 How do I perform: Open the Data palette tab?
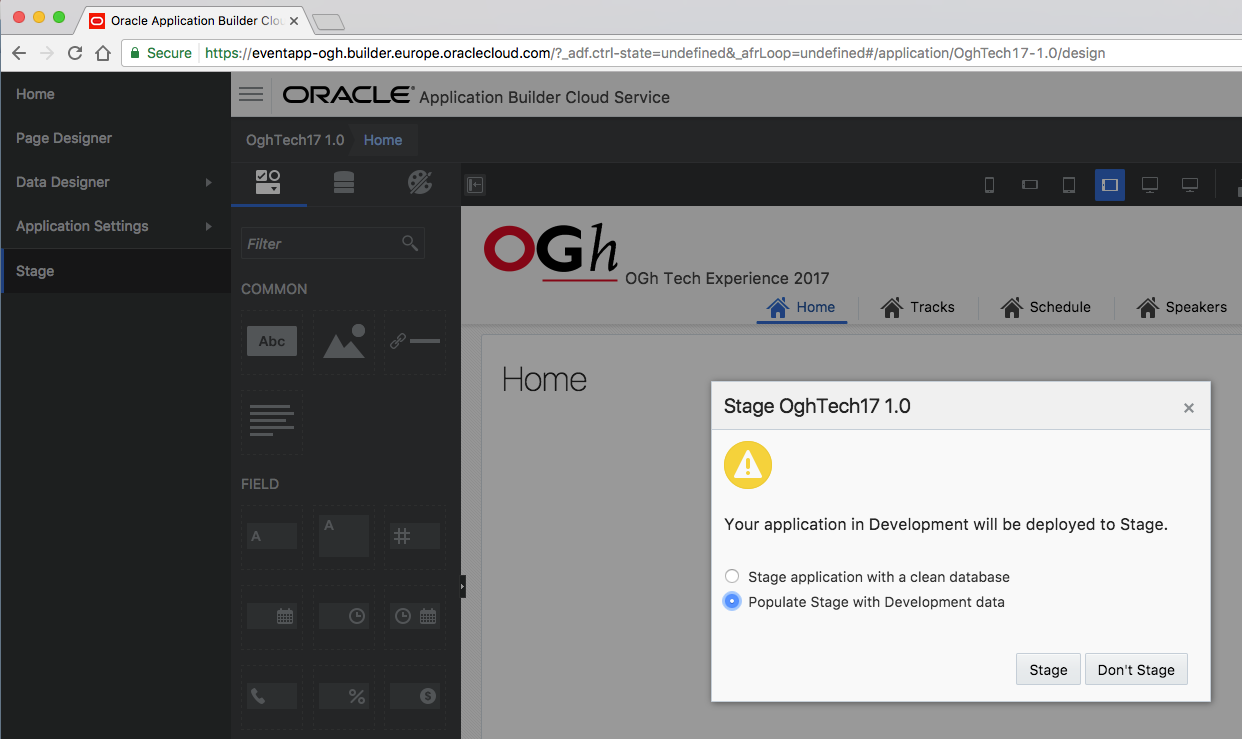click(x=344, y=182)
